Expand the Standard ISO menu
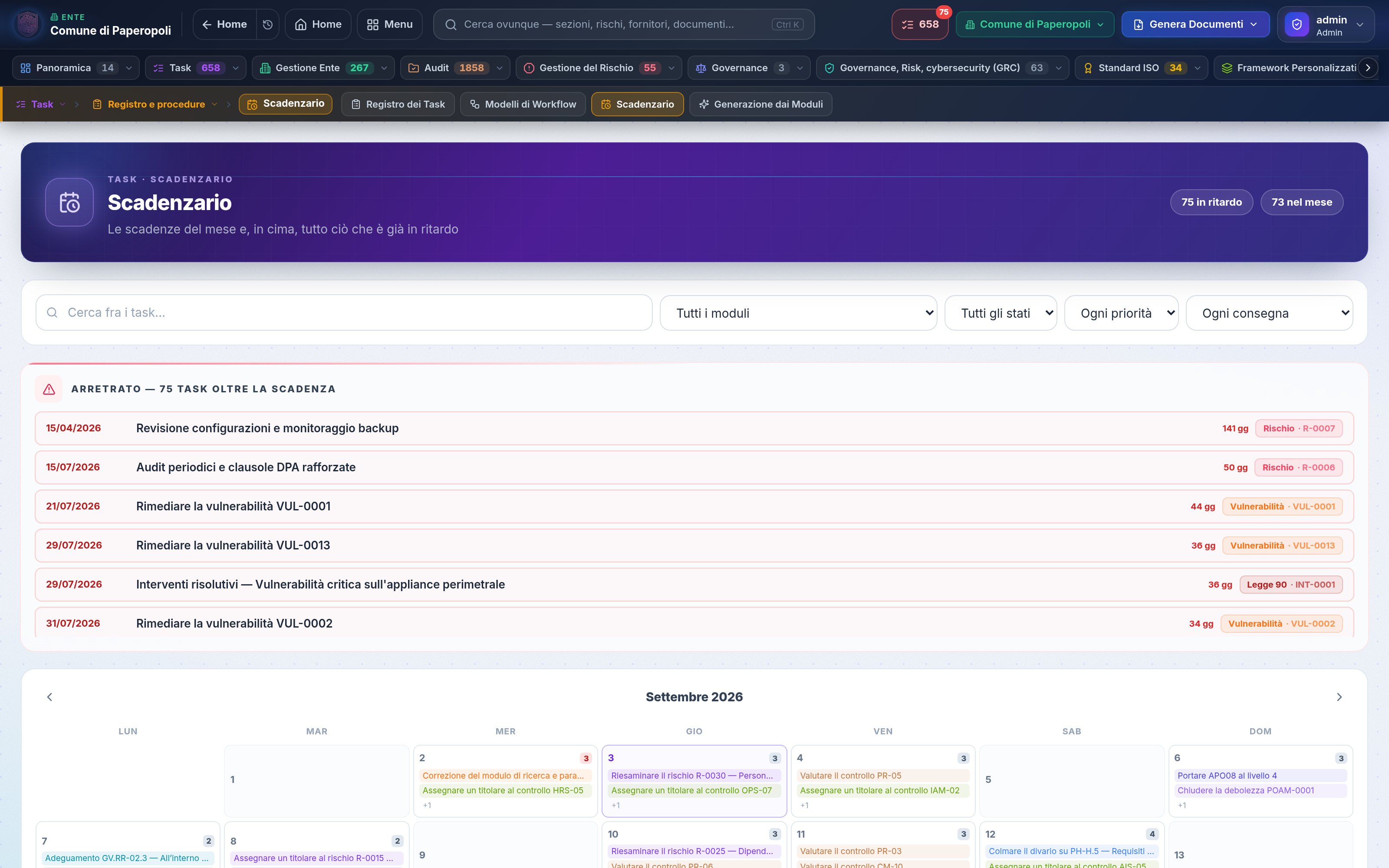 (1141, 68)
